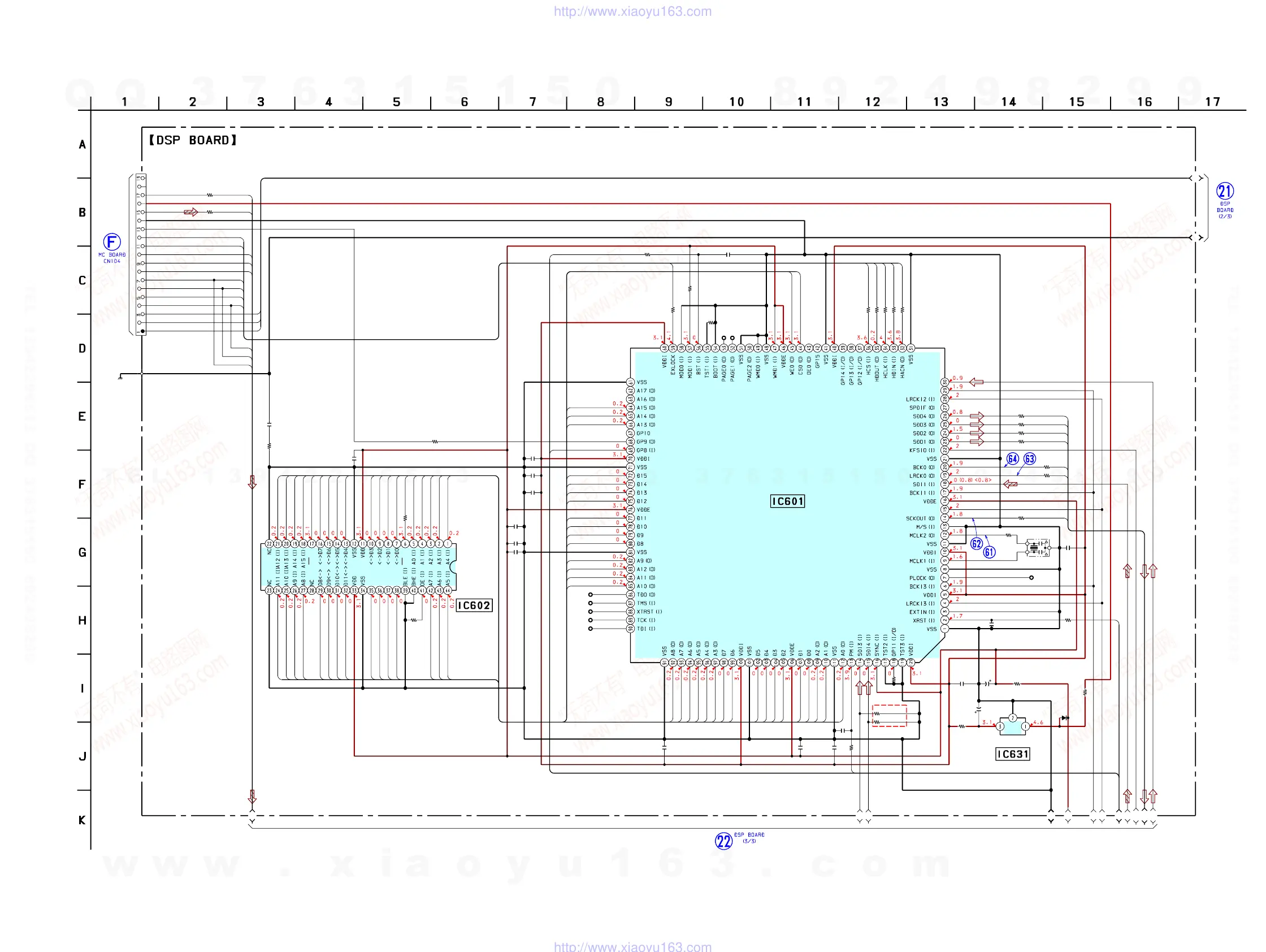1266x952 pixels.
Task: Click the IC601 label box
Action: 787,501
